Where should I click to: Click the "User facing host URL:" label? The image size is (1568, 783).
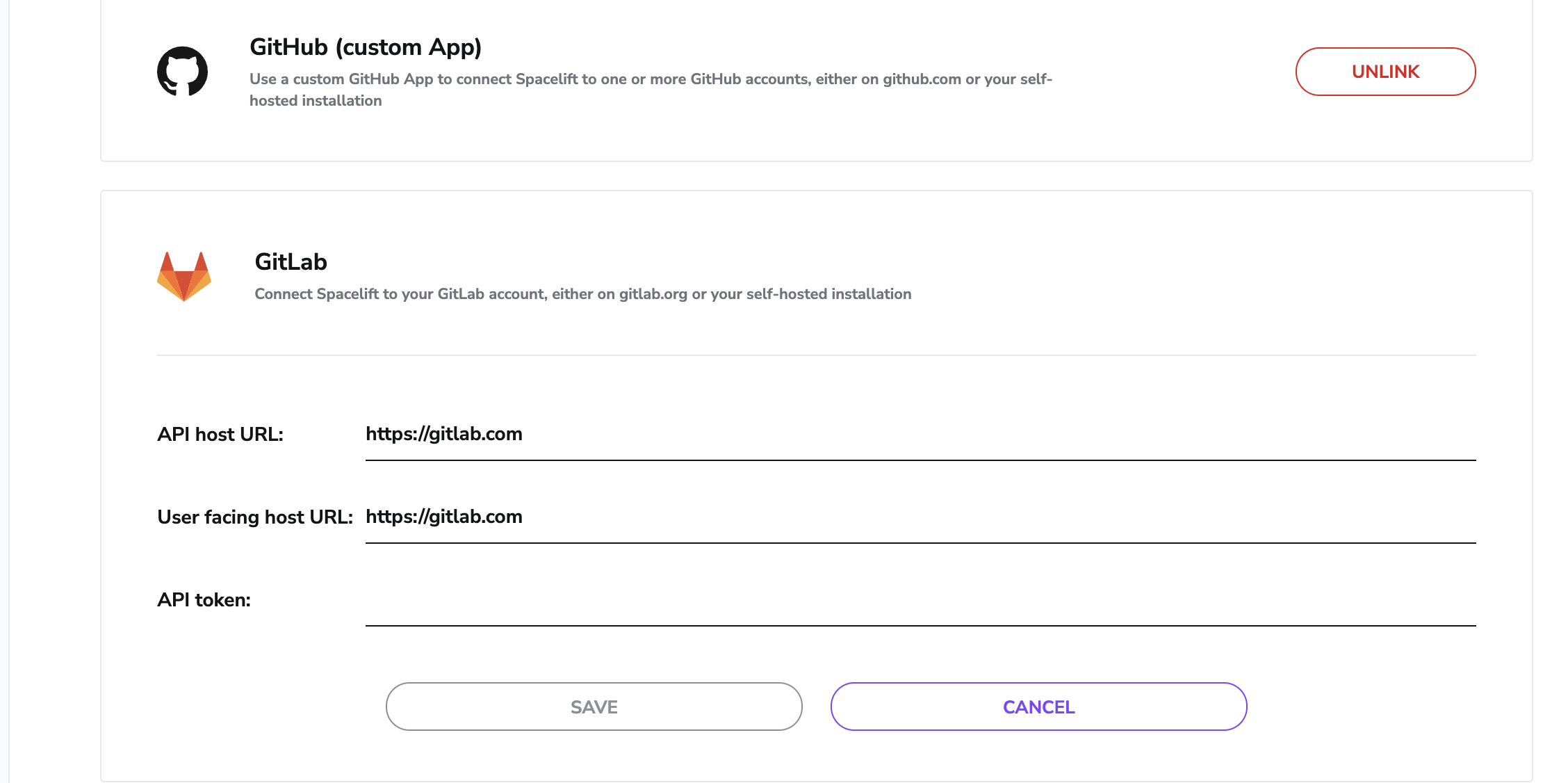tap(255, 517)
